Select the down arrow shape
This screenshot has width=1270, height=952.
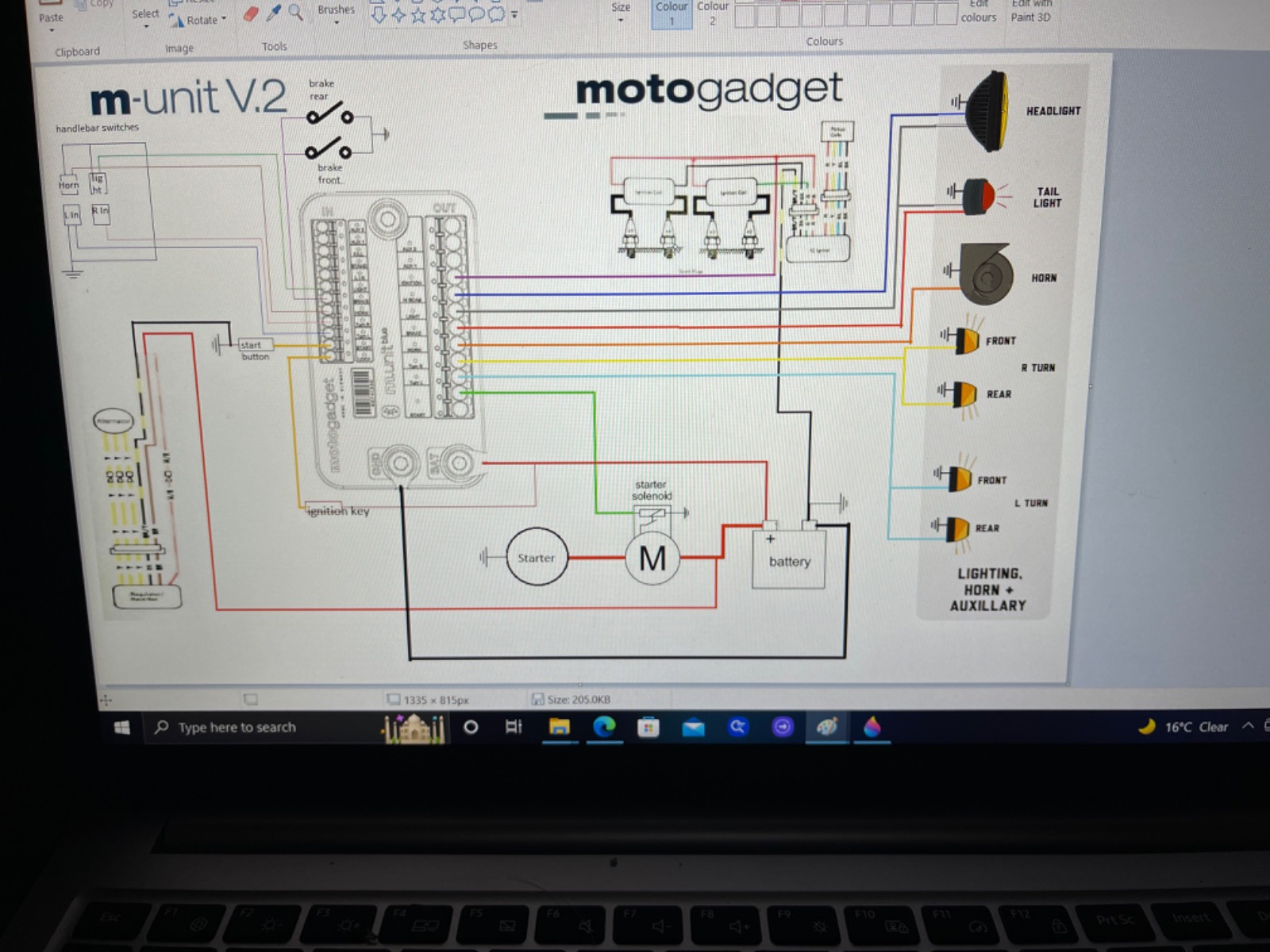tap(379, 15)
